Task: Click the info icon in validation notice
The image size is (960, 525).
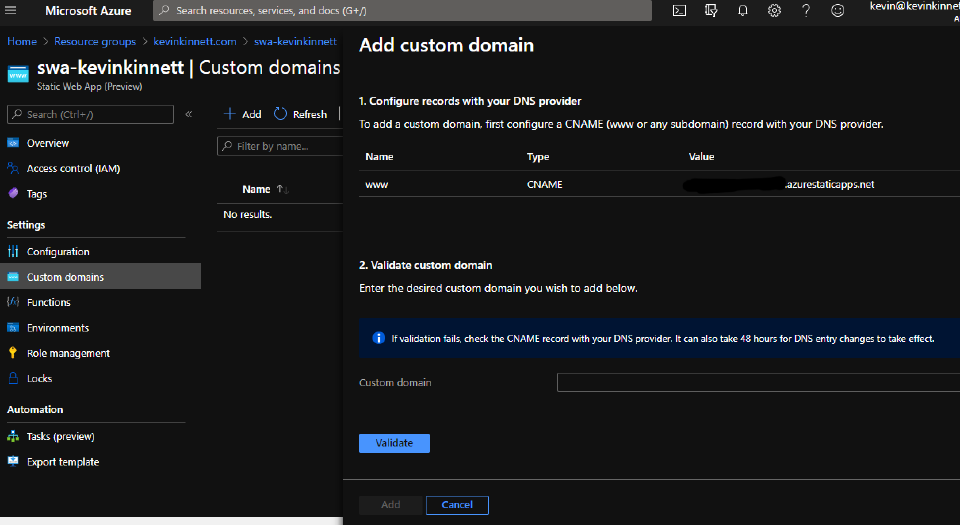Action: click(x=378, y=338)
